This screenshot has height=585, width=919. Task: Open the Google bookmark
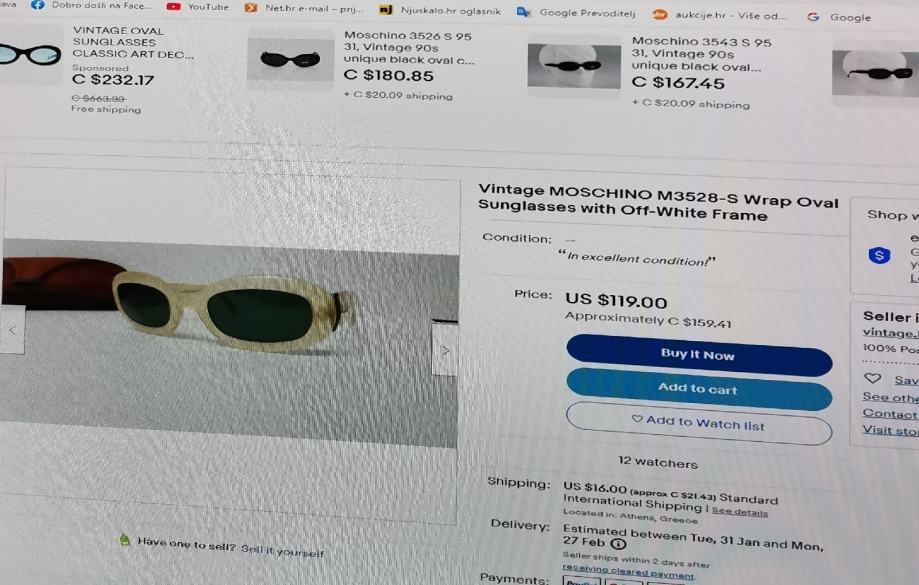[x=839, y=18]
